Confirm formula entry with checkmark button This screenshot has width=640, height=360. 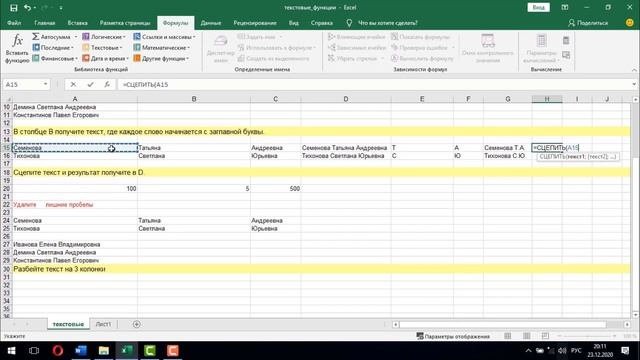90,84
